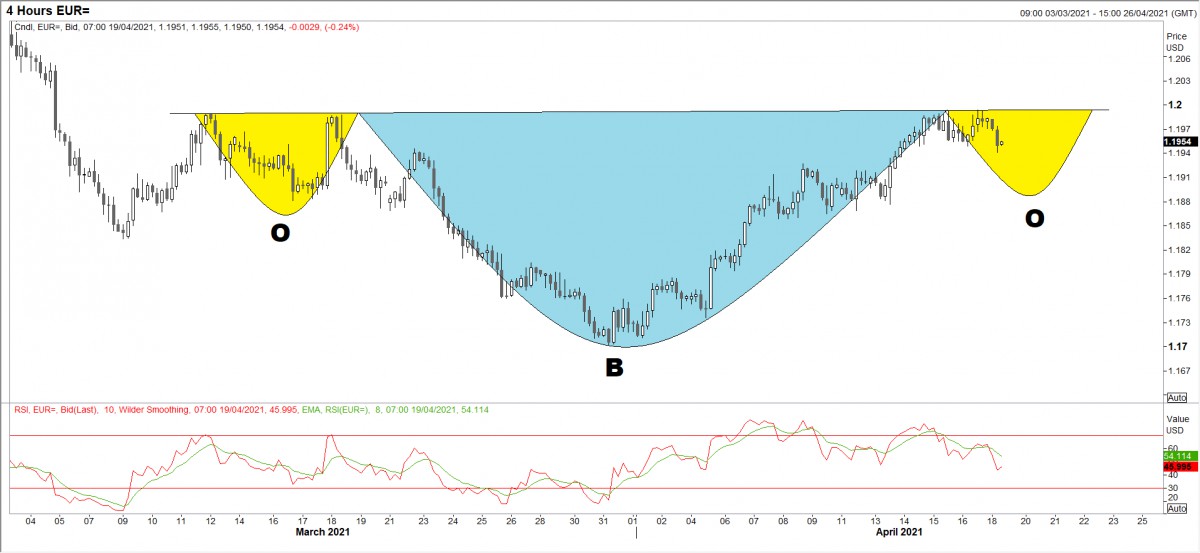The image size is (1200, 553).
Task: Click the RSI scale label 60
Action: (1172, 448)
